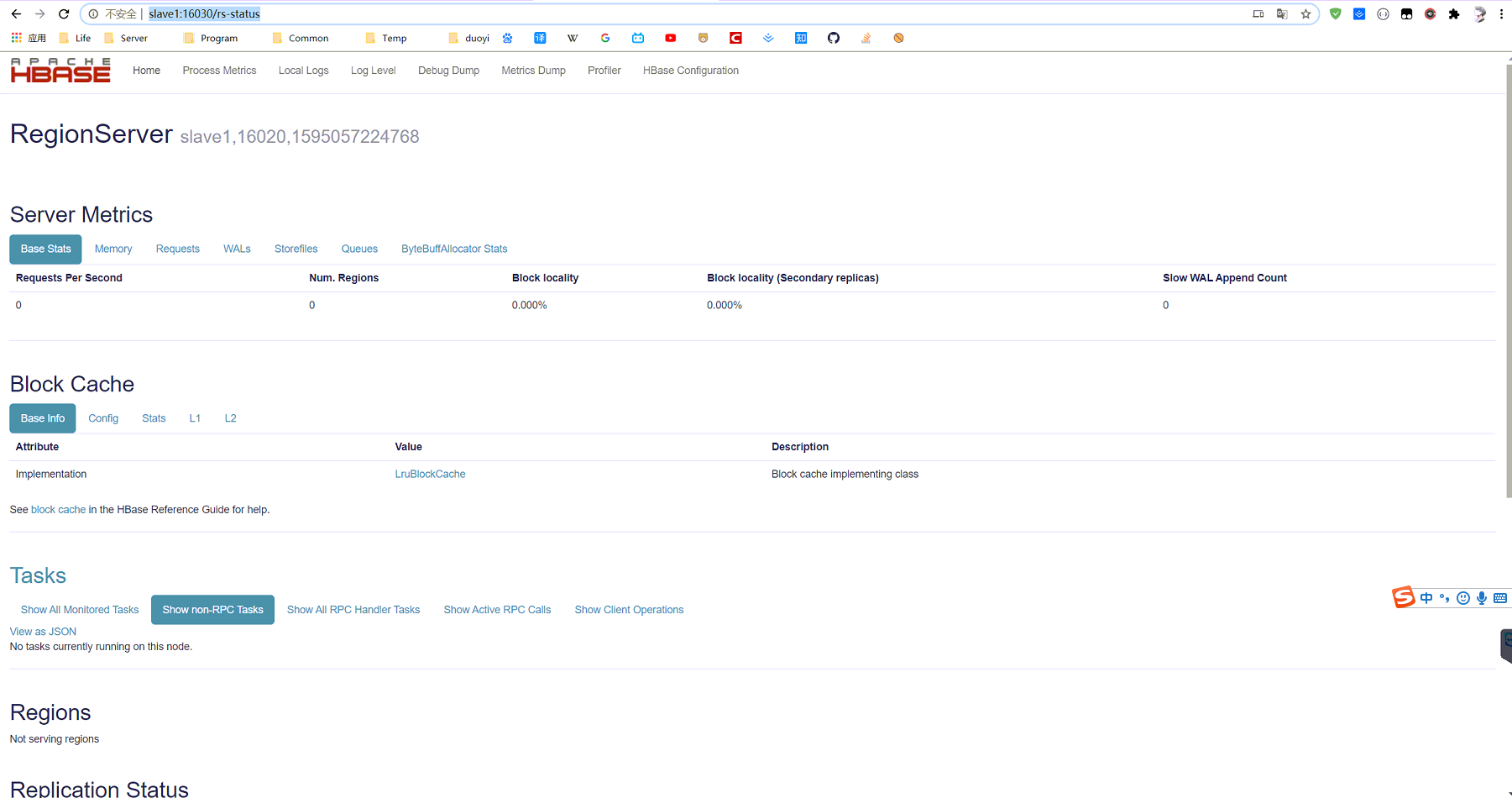
Task: Open the send-to-device icon in the address bar
Action: tap(1258, 13)
